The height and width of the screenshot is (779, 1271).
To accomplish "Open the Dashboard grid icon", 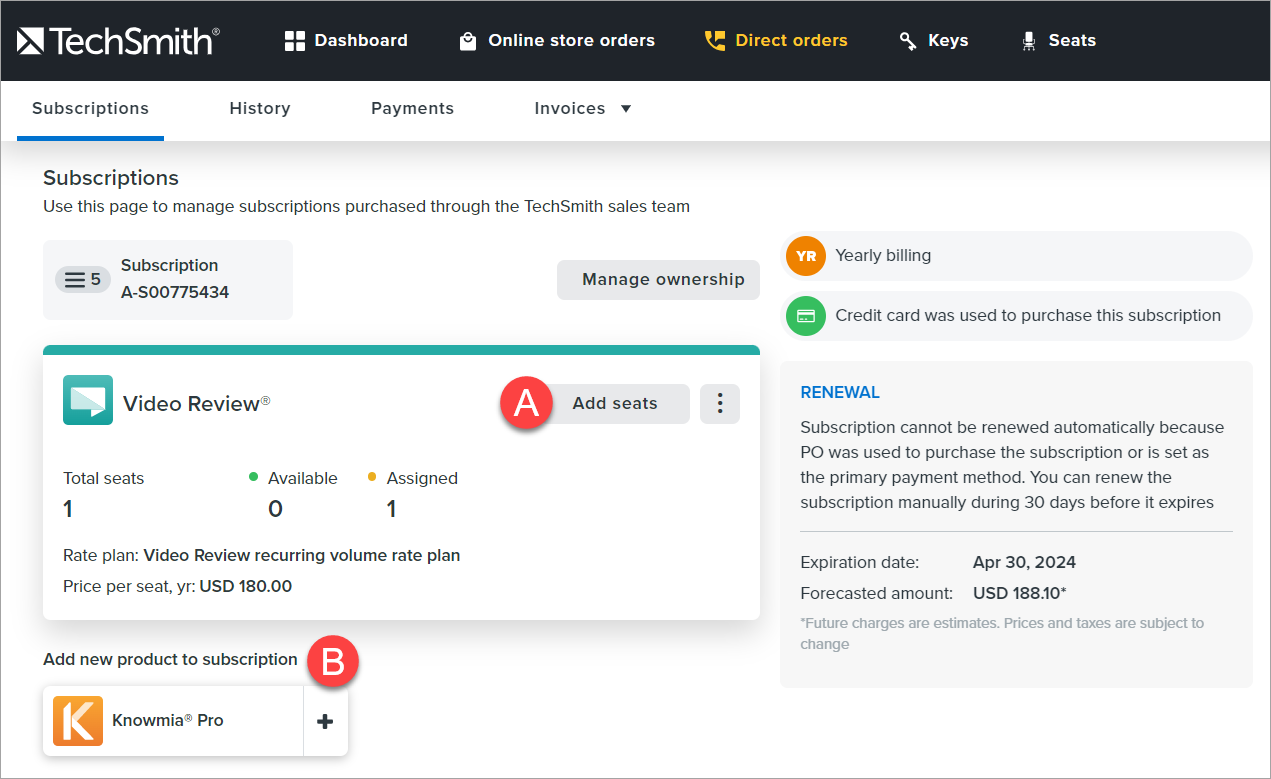I will (x=295, y=40).
